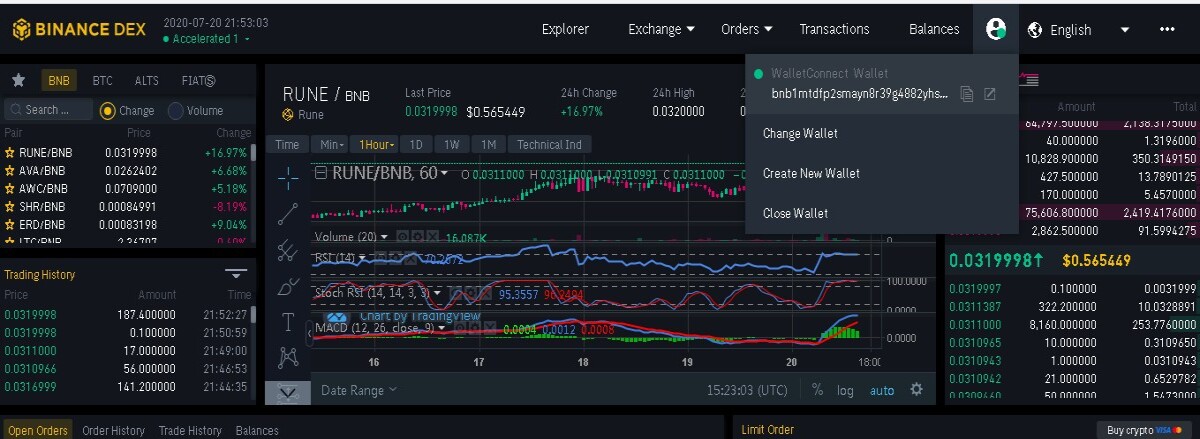Open the 1Hour interval dropdown
This screenshot has height=439, width=1200.
[x=378, y=144]
